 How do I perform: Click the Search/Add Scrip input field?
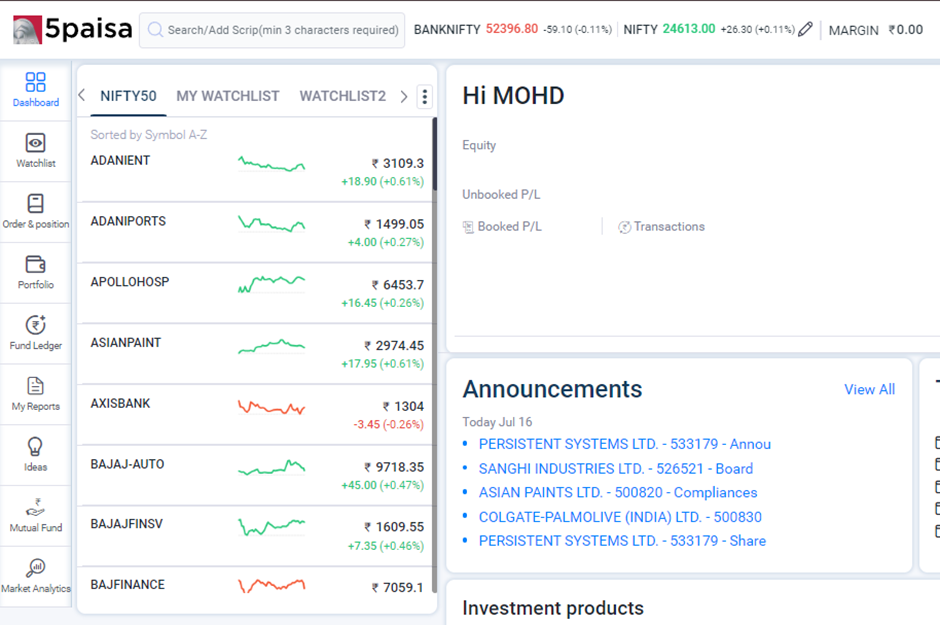point(272,30)
